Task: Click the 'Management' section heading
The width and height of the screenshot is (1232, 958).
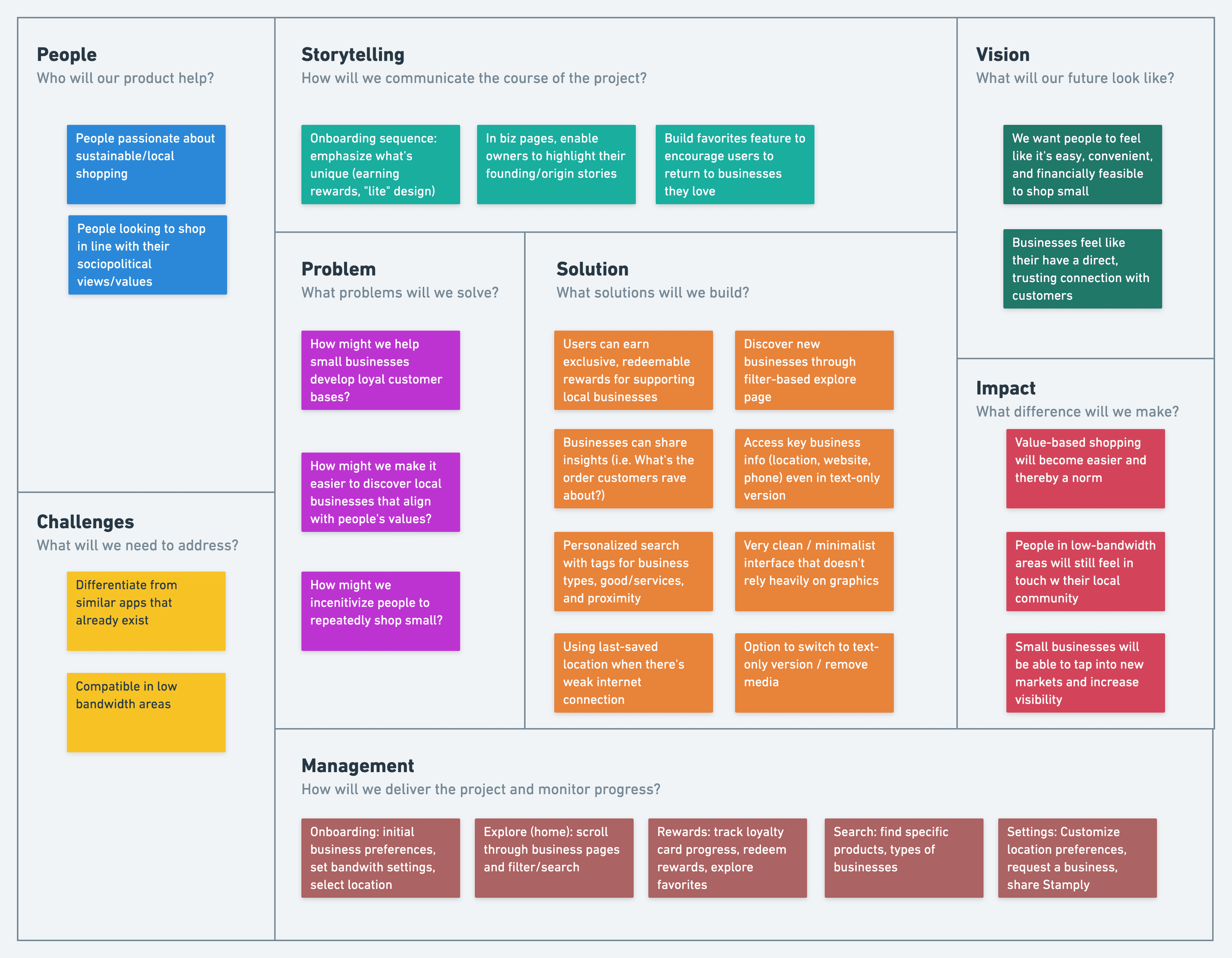Action: click(358, 766)
